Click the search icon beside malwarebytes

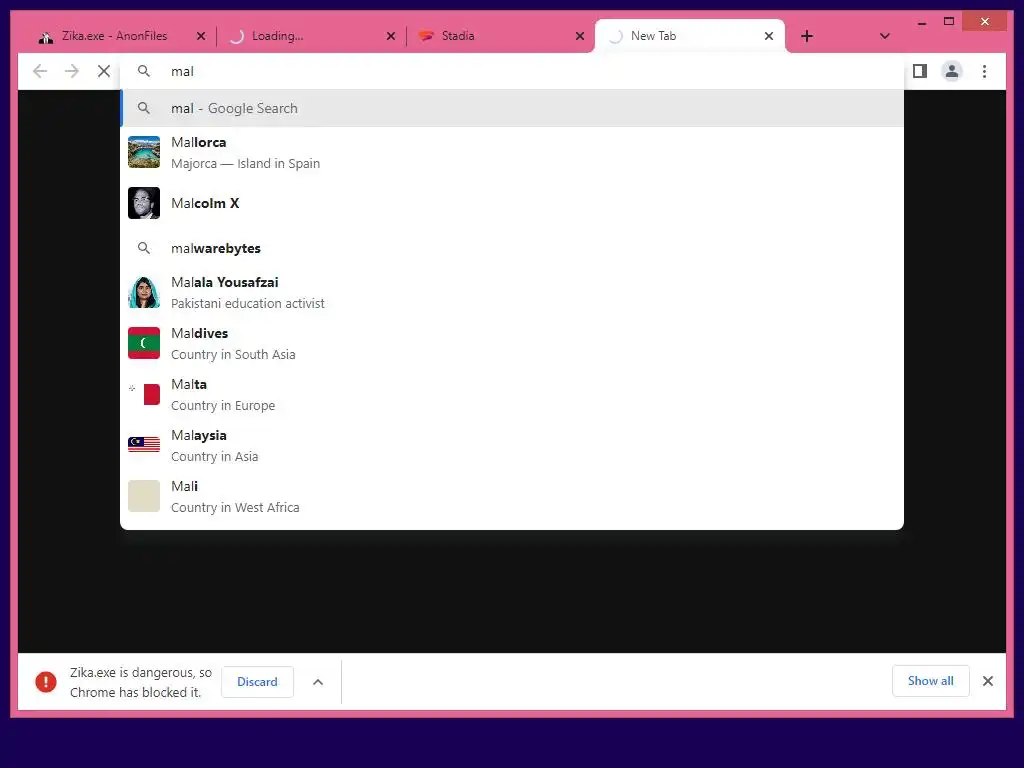[144, 248]
